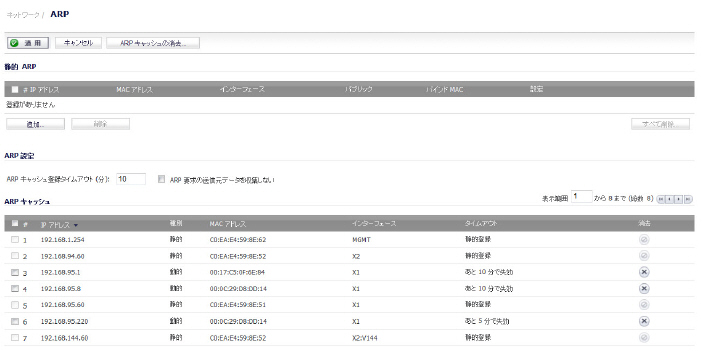Sort ARP cache by IP アドレス column arrow
Image resolution: width=702 pixels, height=362 pixels.
tap(76, 225)
